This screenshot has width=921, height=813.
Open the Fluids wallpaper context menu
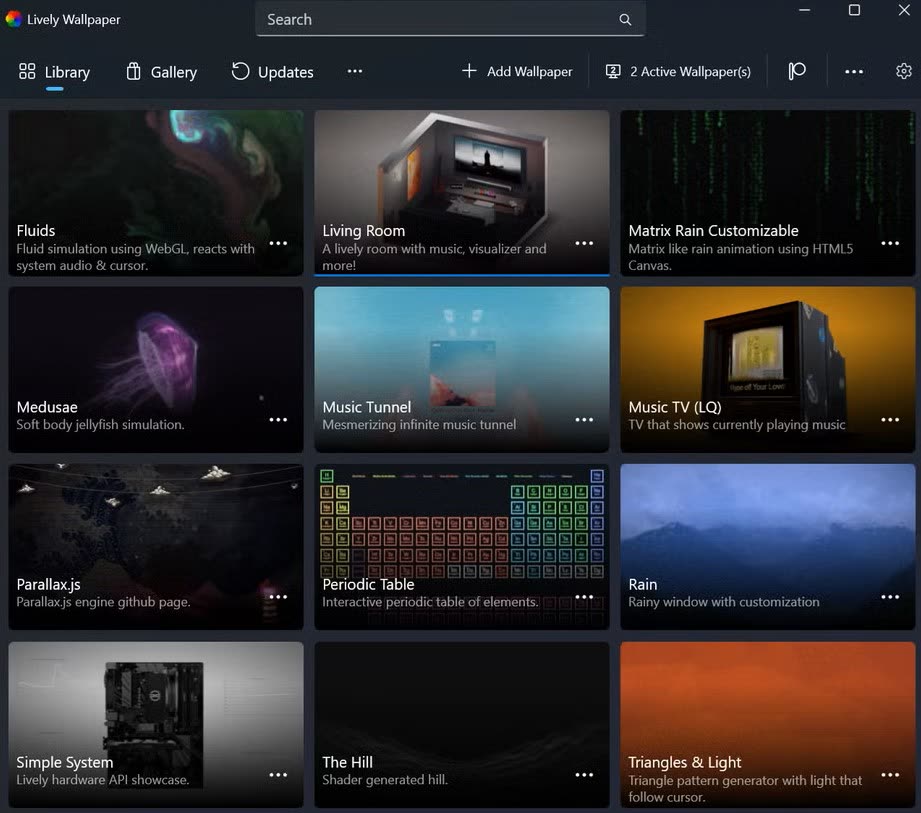click(278, 243)
